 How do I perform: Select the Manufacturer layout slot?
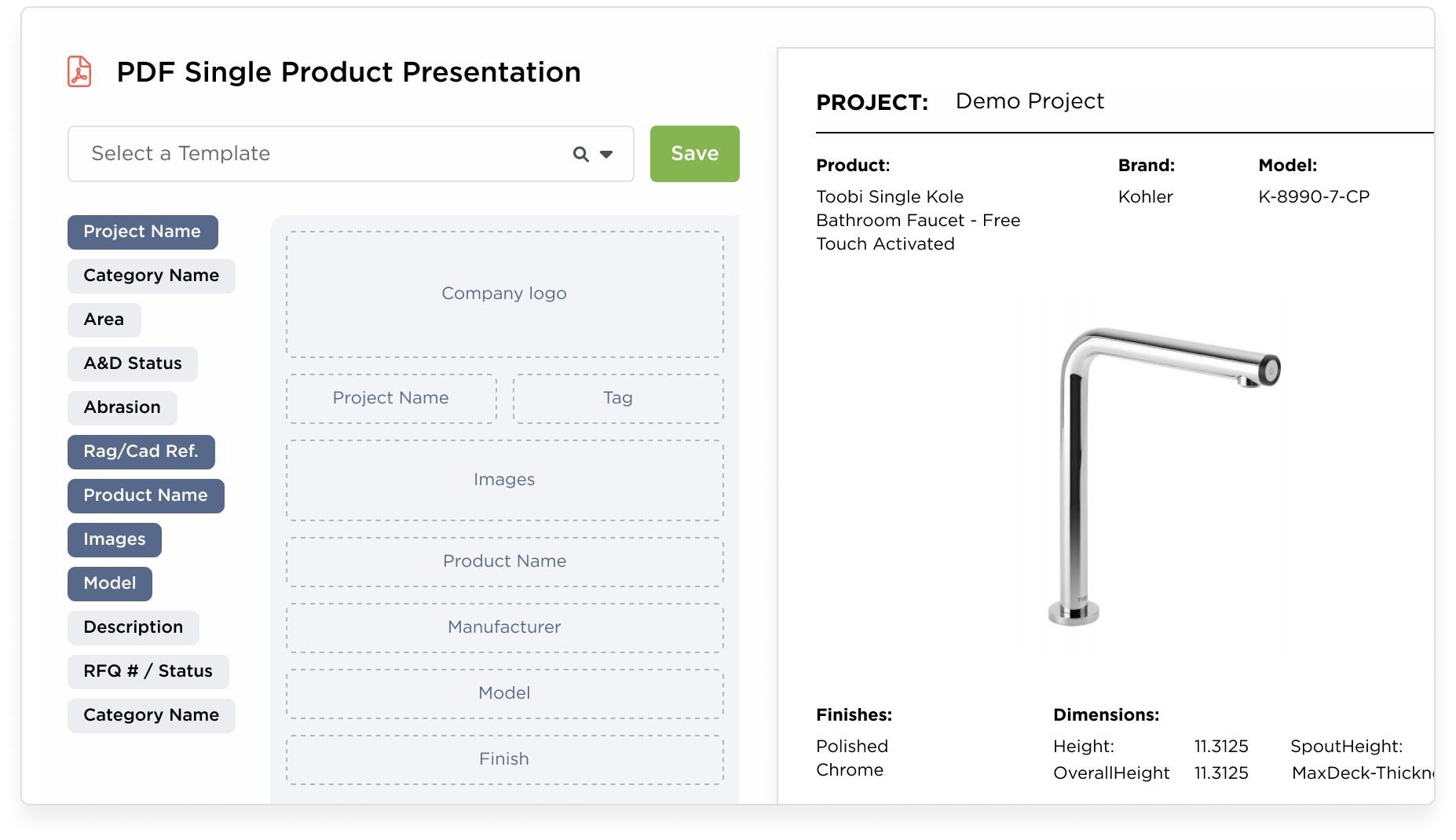pos(504,628)
